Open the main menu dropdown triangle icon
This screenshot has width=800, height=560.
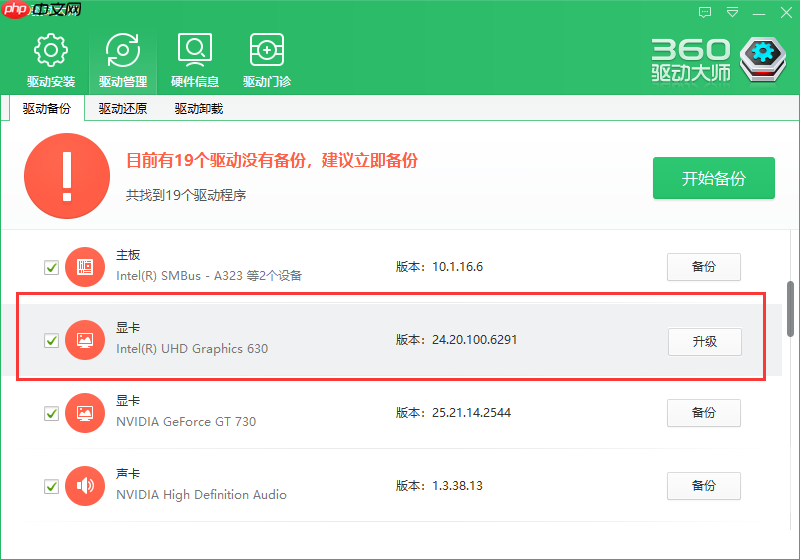pos(732,12)
